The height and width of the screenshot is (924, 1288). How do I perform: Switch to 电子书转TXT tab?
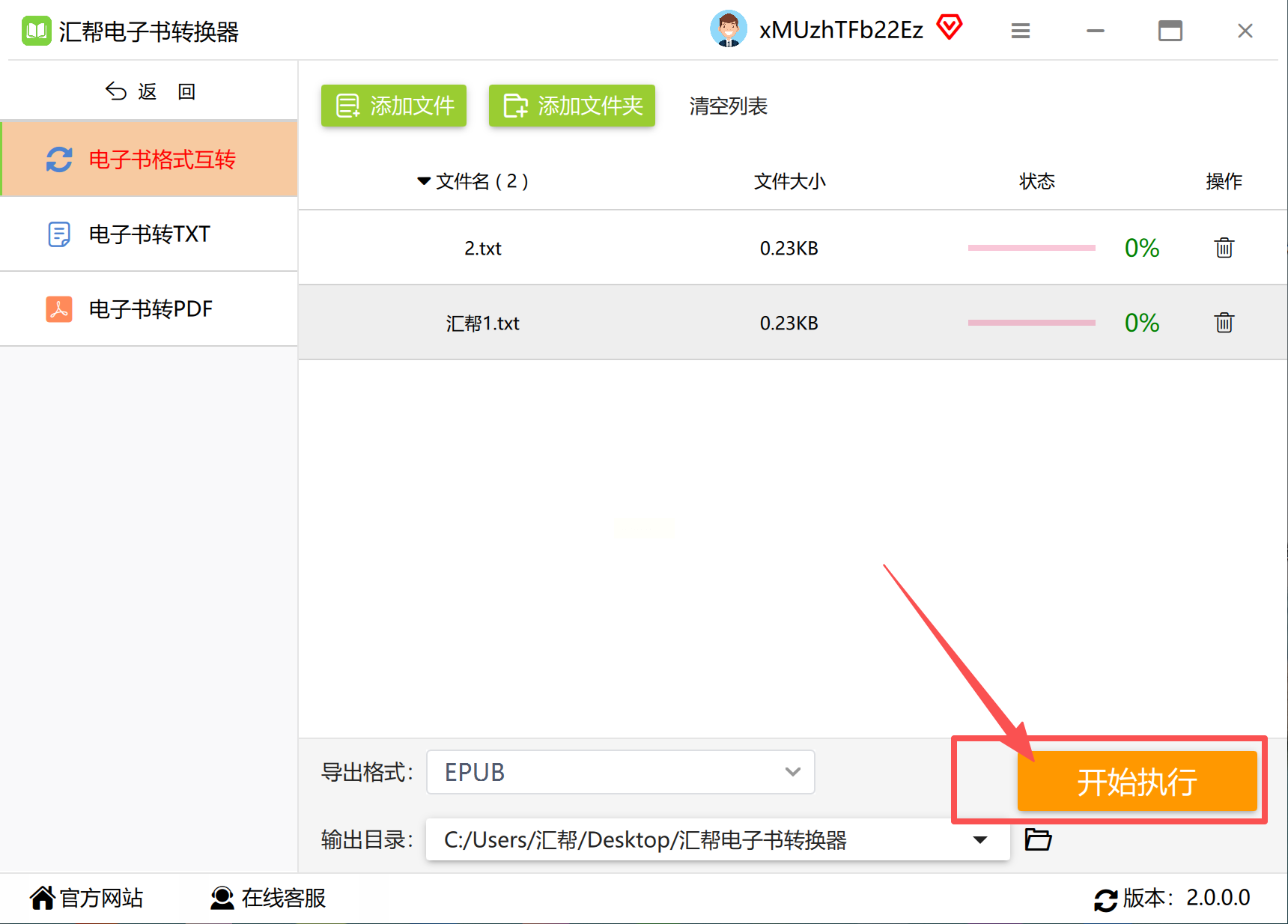coord(149,234)
